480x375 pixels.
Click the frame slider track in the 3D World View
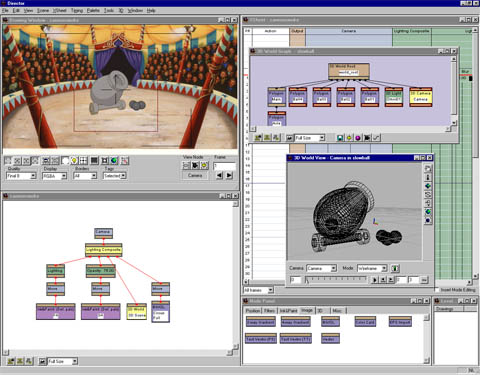[x=336, y=280]
